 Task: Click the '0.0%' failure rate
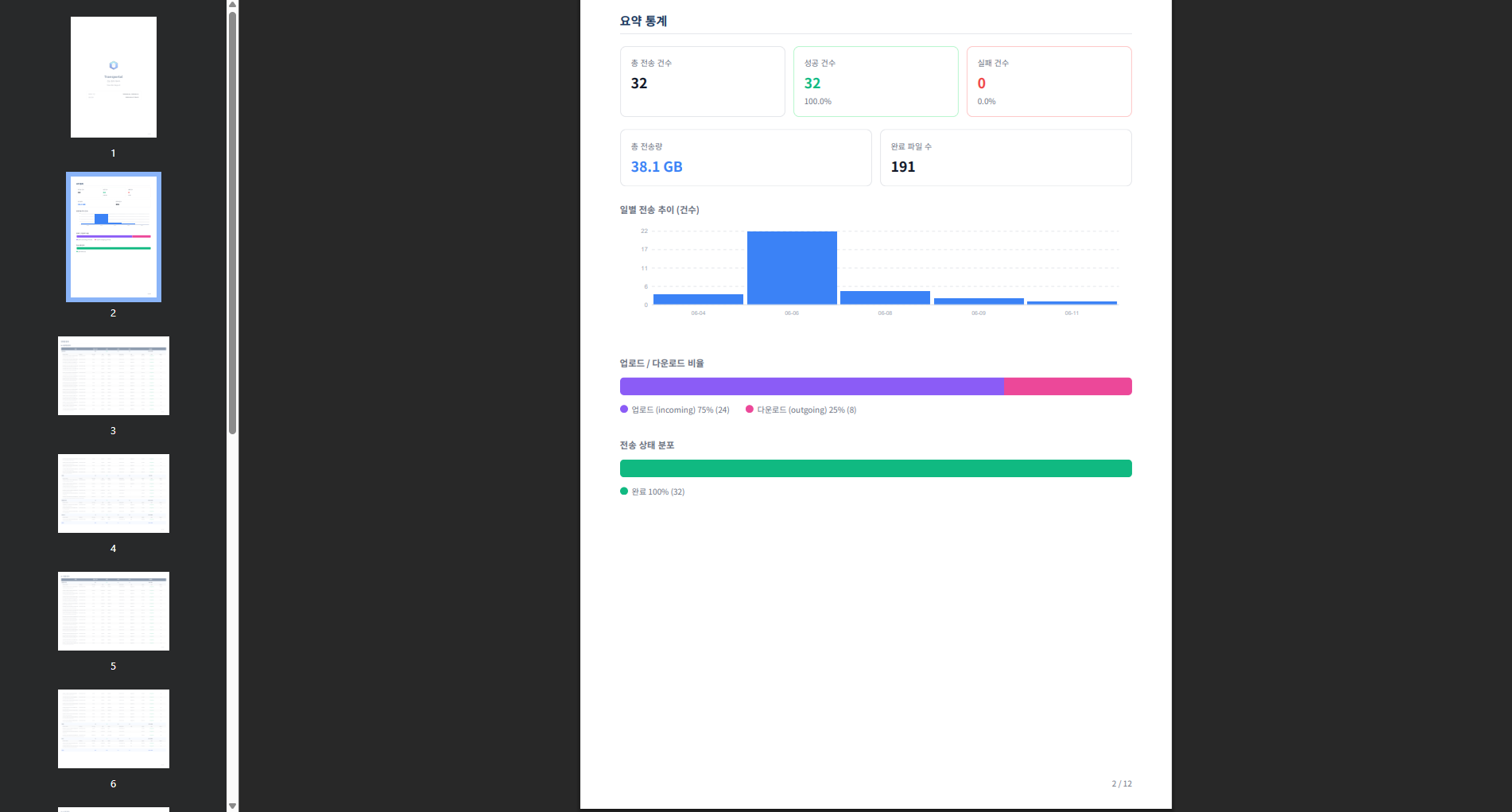(987, 102)
